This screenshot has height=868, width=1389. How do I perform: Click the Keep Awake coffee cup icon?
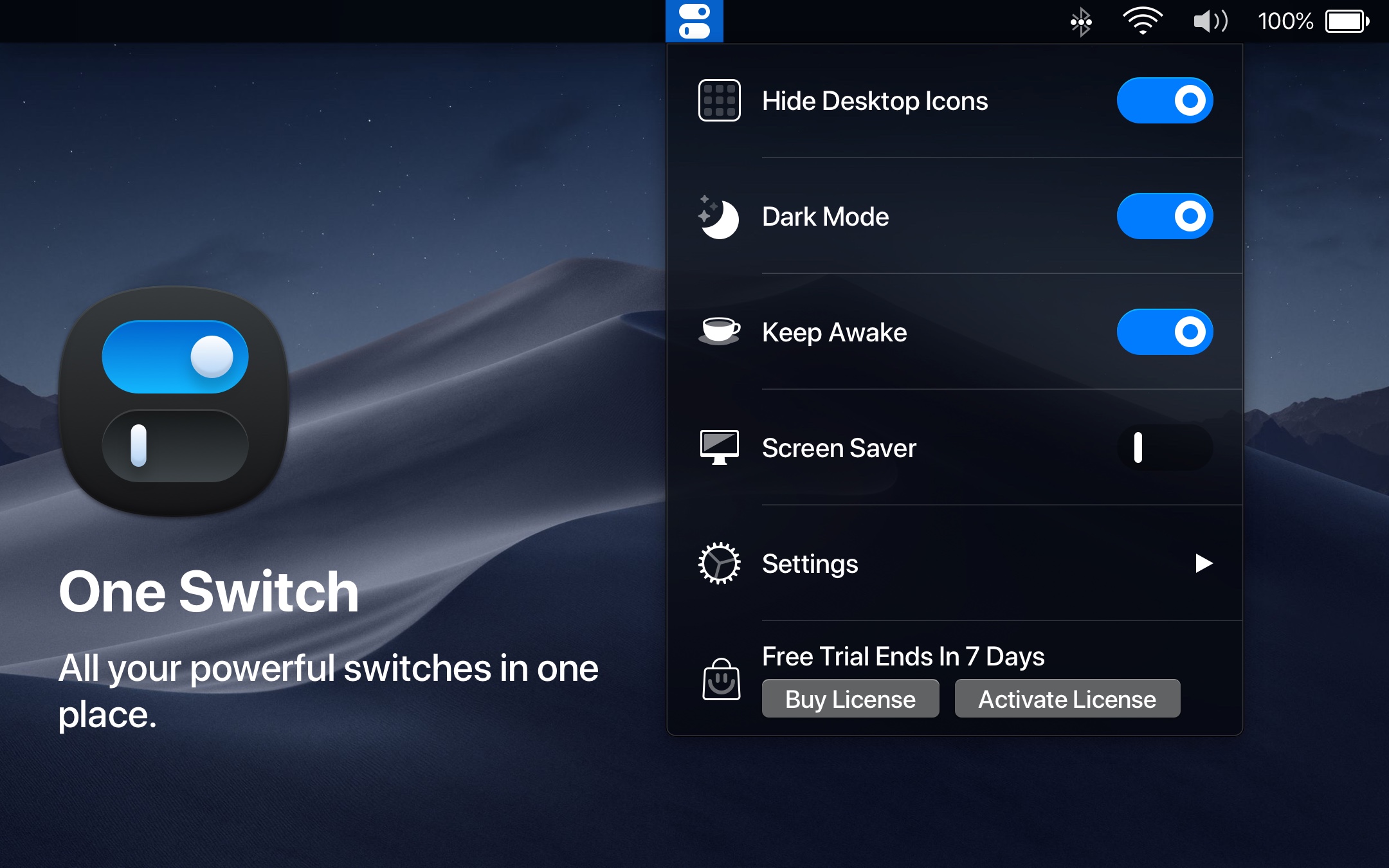(x=718, y=332)
